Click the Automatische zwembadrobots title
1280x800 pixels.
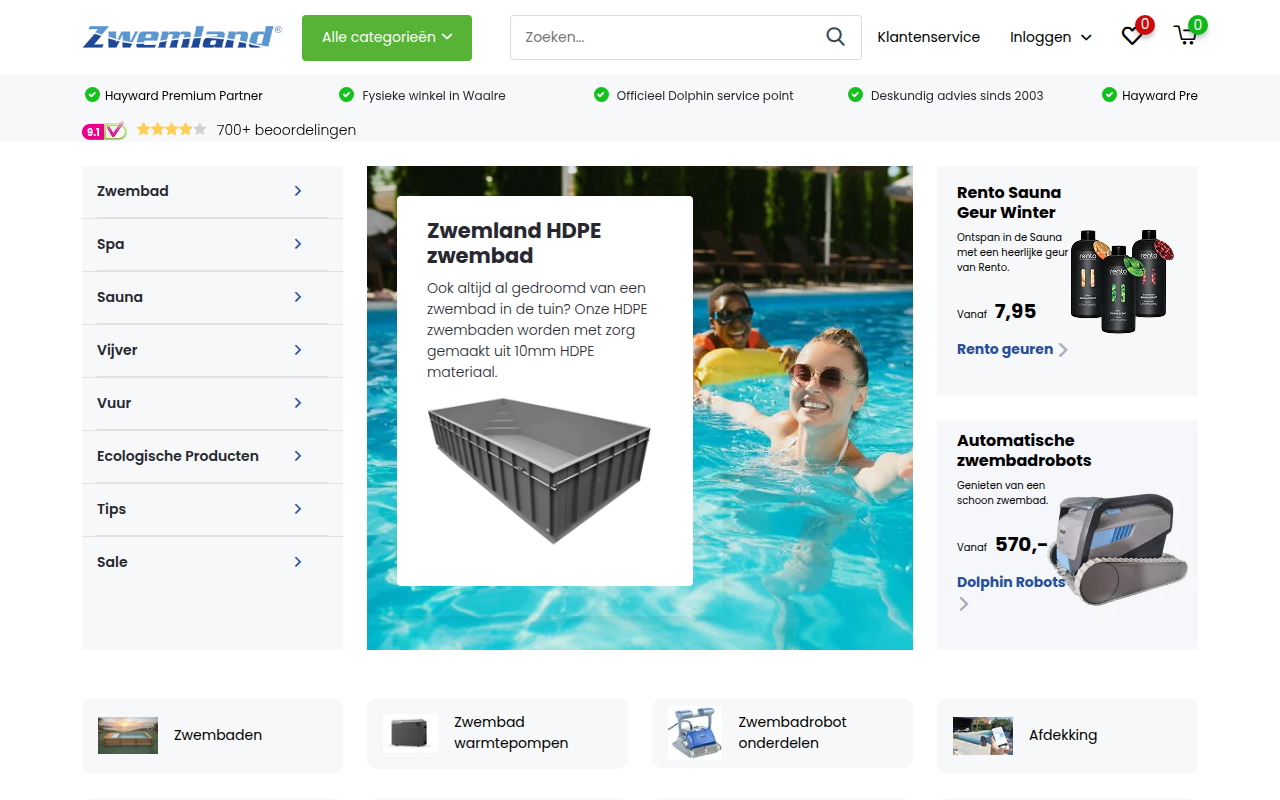(1024, 450)
